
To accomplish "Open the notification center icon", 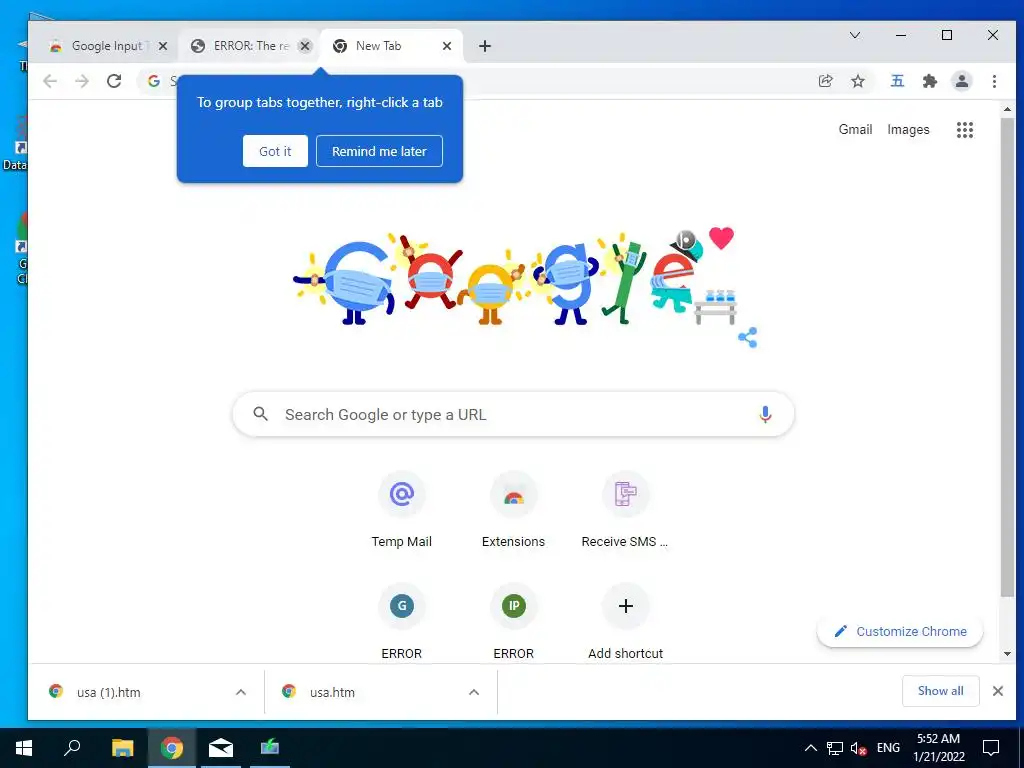I will point(991,748).
